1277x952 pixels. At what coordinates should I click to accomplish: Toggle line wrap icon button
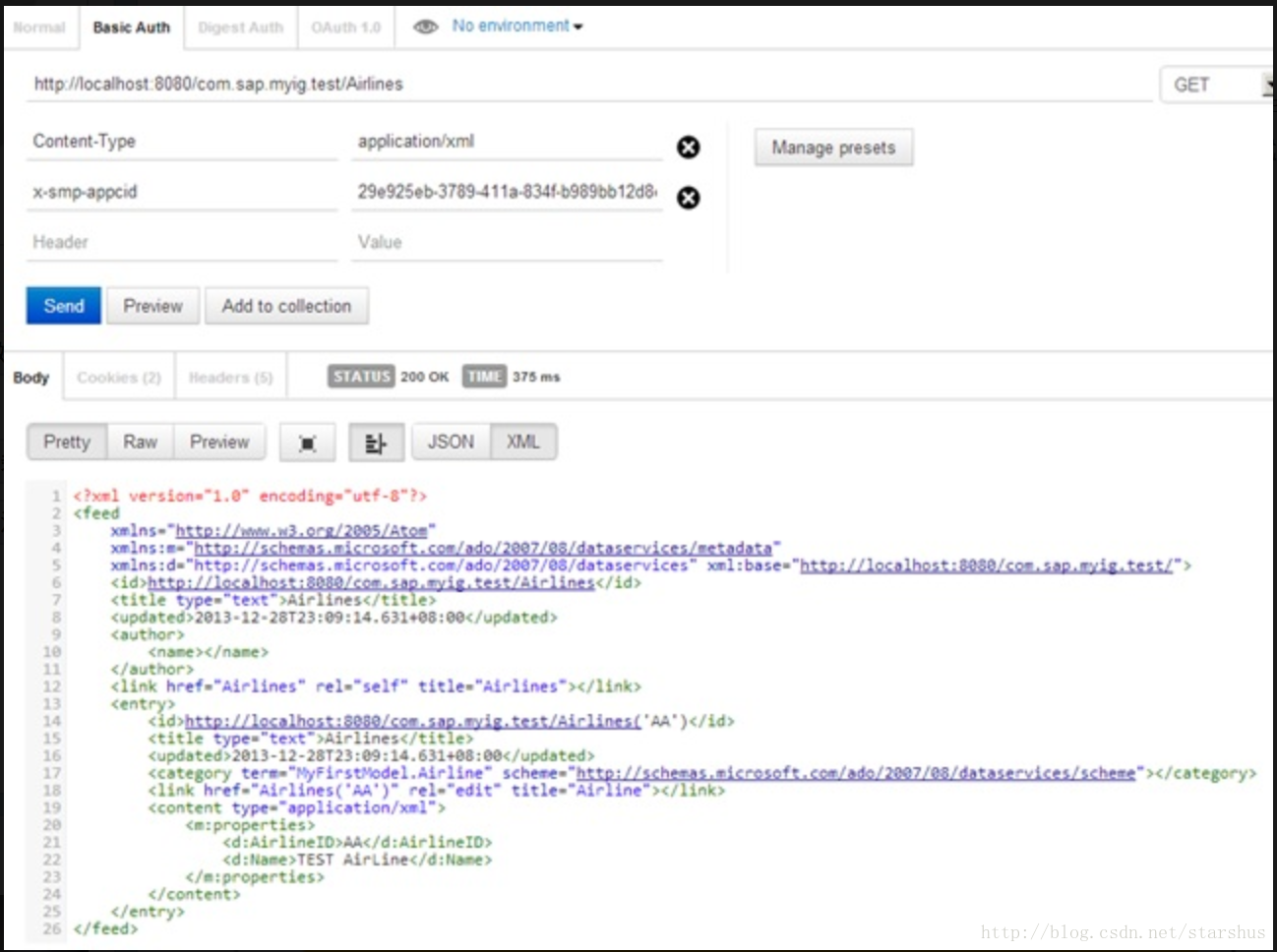click(x=376, y=443)
